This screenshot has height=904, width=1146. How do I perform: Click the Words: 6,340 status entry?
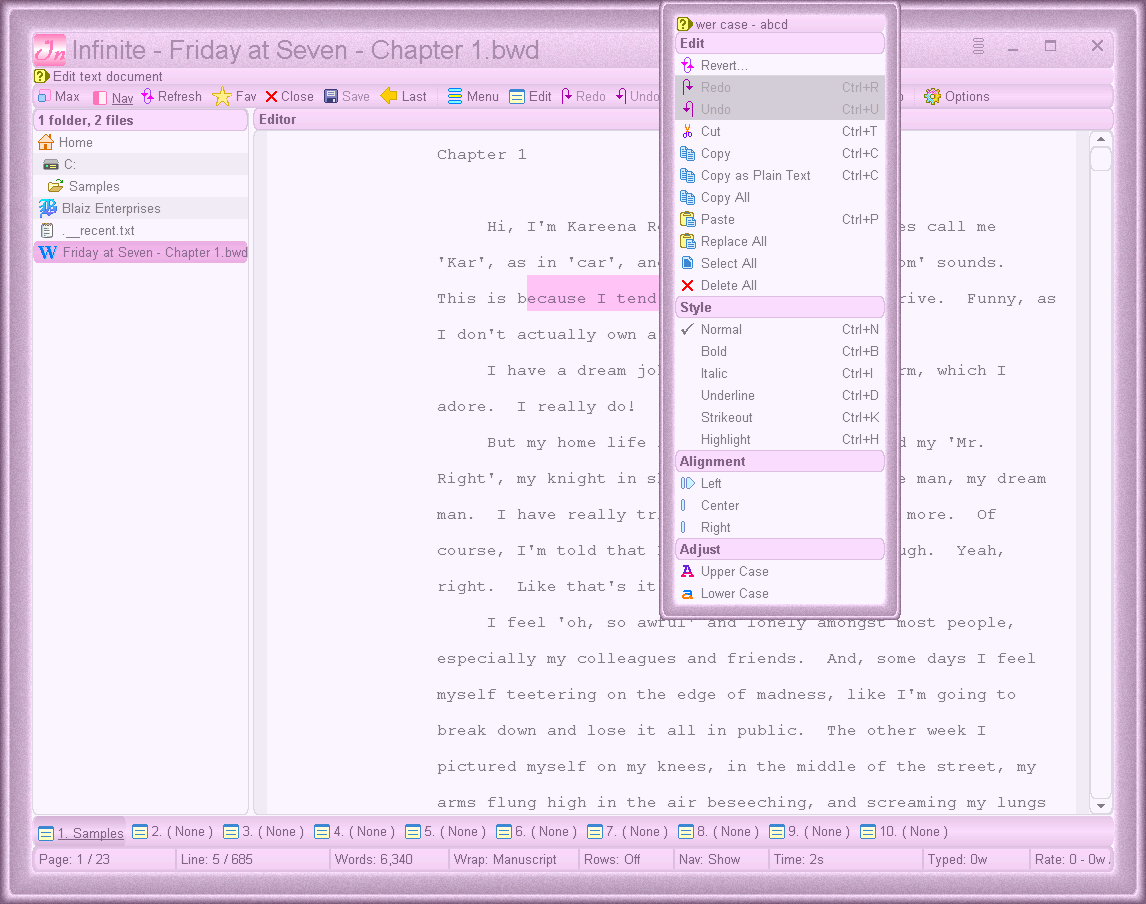click(389, 859)
